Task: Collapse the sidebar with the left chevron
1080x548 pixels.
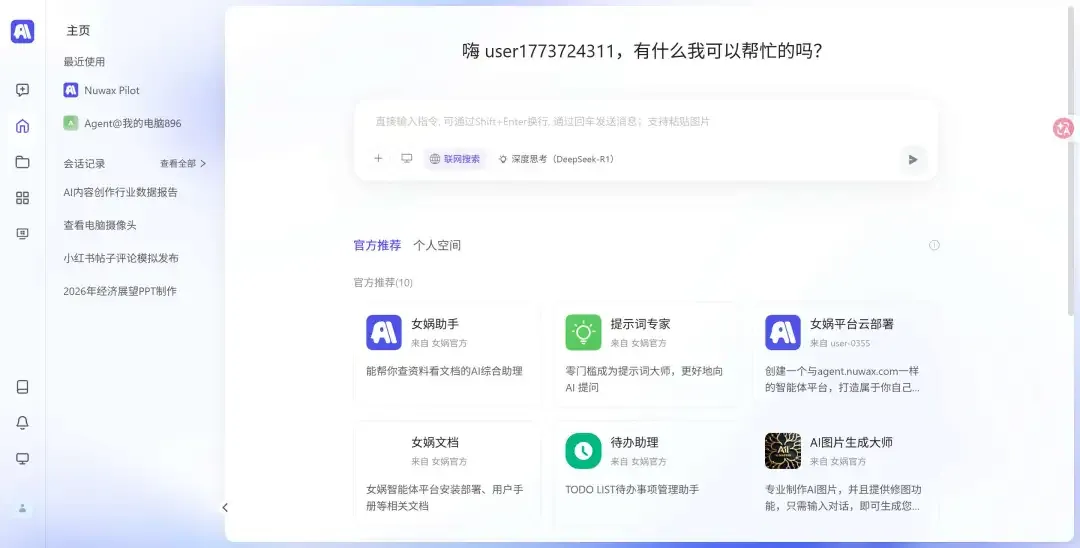Action: click(x=225, y=508)
